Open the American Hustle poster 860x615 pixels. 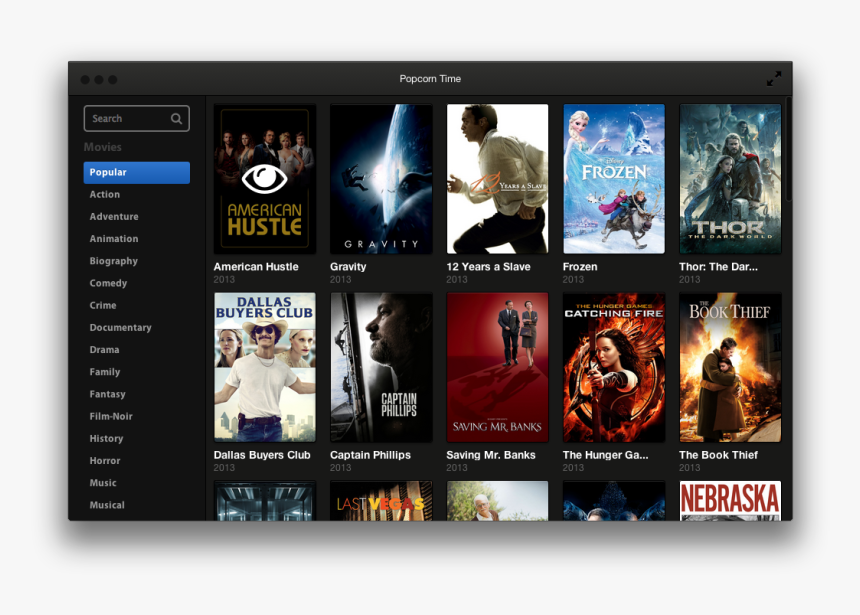[265, 179]
